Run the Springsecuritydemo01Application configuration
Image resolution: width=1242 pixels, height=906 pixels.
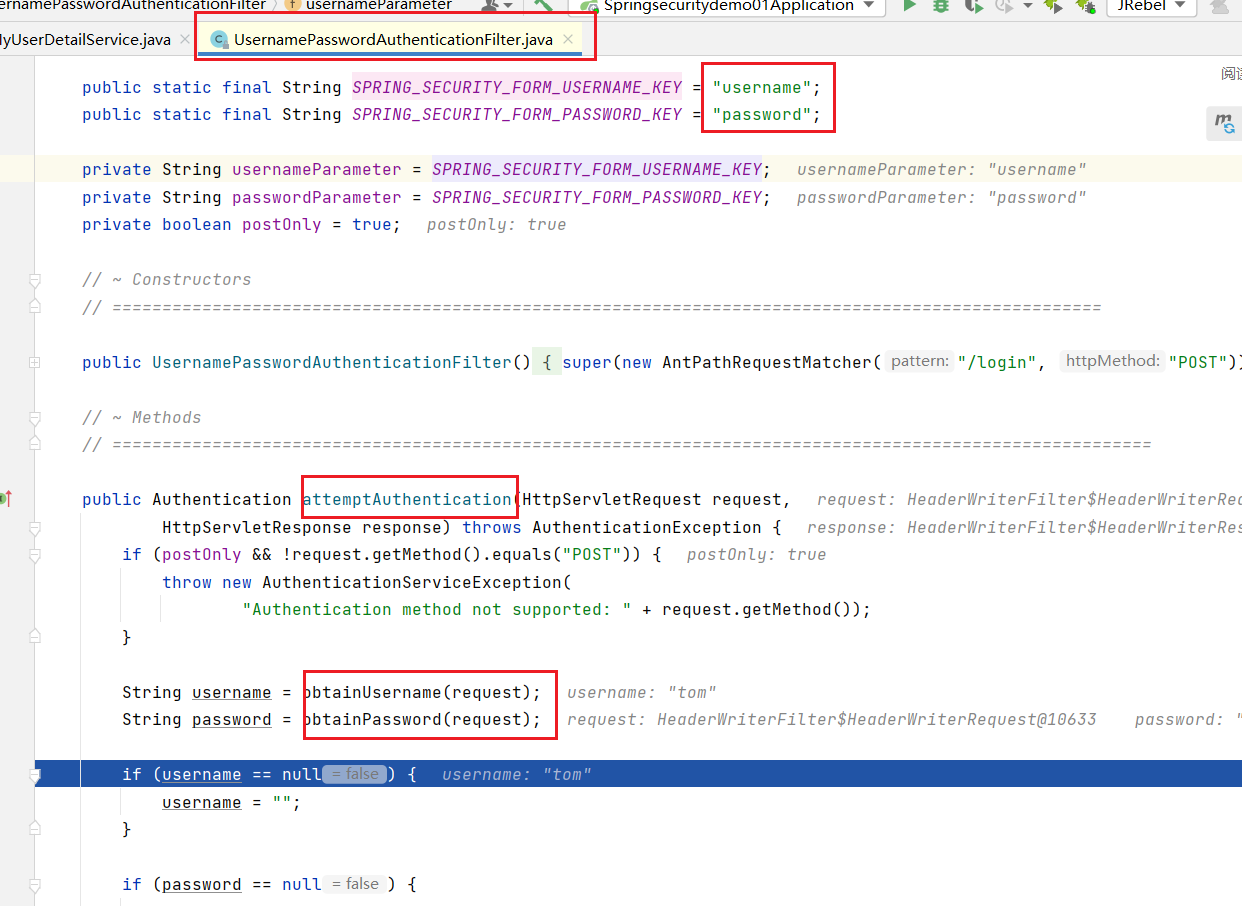[x=909, y=5]
